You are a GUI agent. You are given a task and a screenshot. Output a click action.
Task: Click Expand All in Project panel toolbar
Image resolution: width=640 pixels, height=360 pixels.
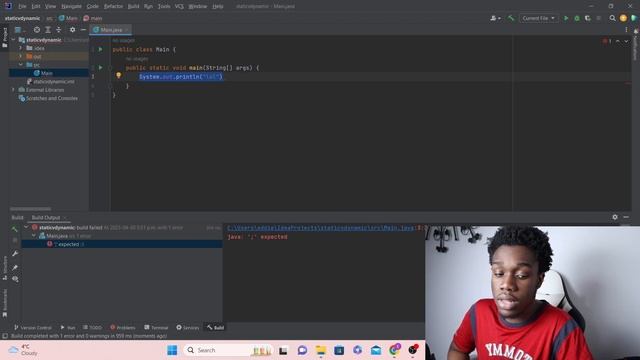pyautogui.click(x=48, y=30)
